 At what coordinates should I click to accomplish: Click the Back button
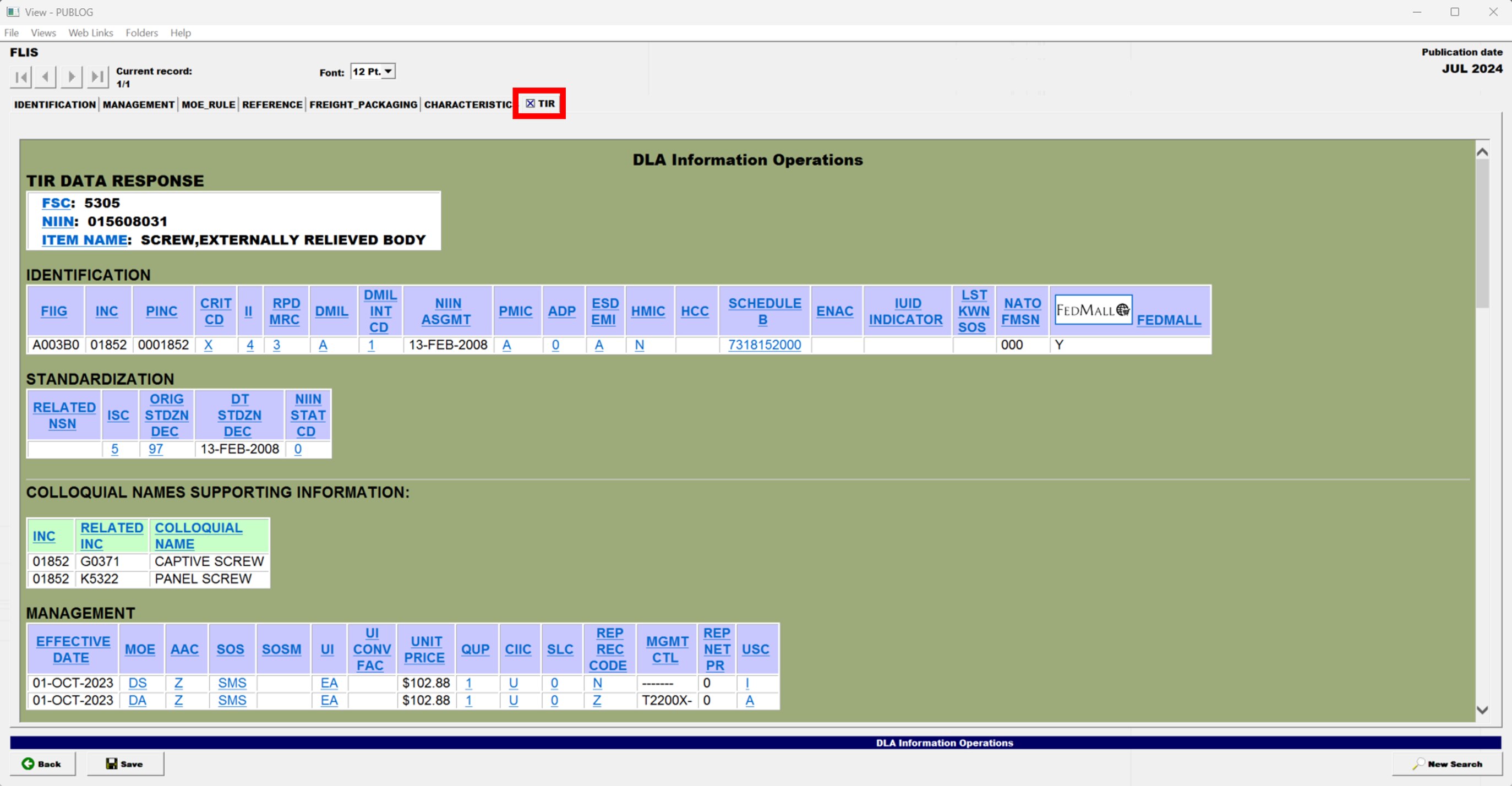click(42, 763)
